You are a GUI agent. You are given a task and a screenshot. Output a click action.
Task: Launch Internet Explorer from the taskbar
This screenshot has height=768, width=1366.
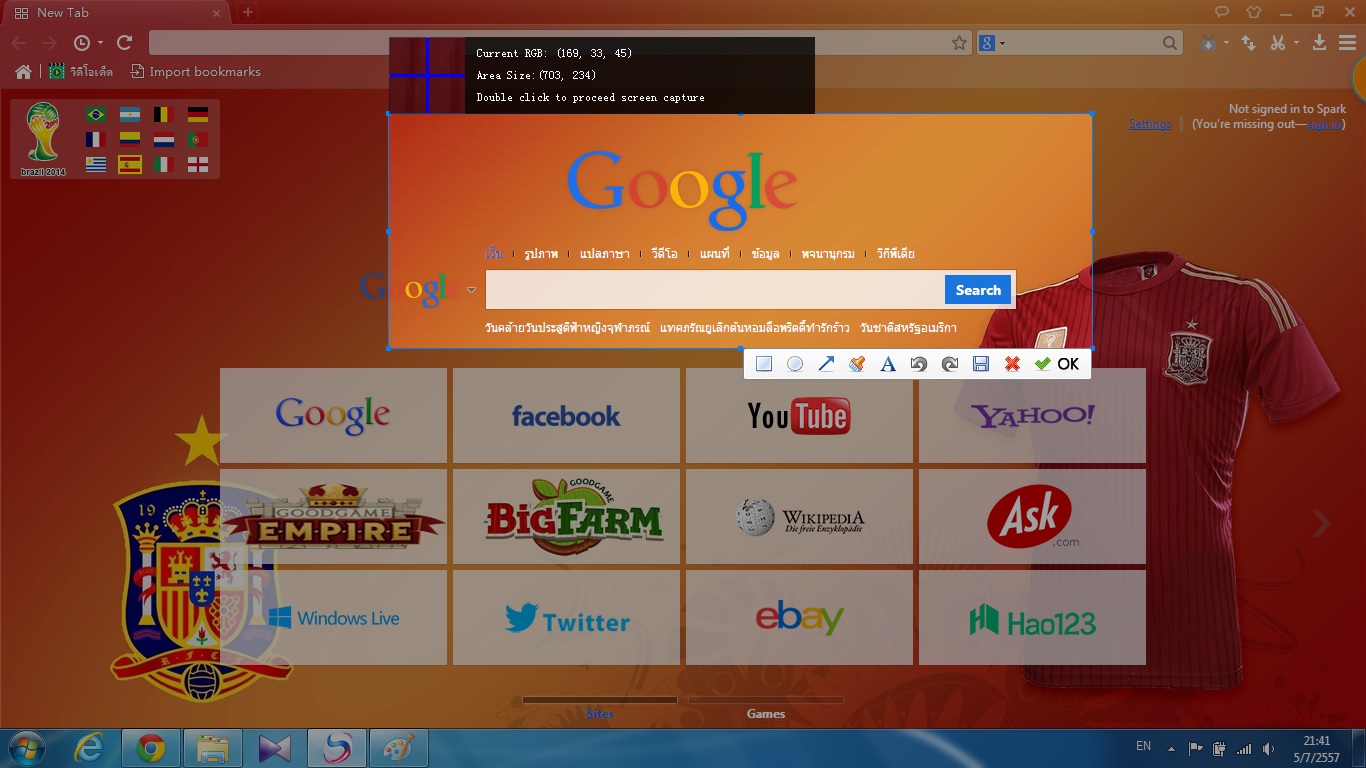90,748
